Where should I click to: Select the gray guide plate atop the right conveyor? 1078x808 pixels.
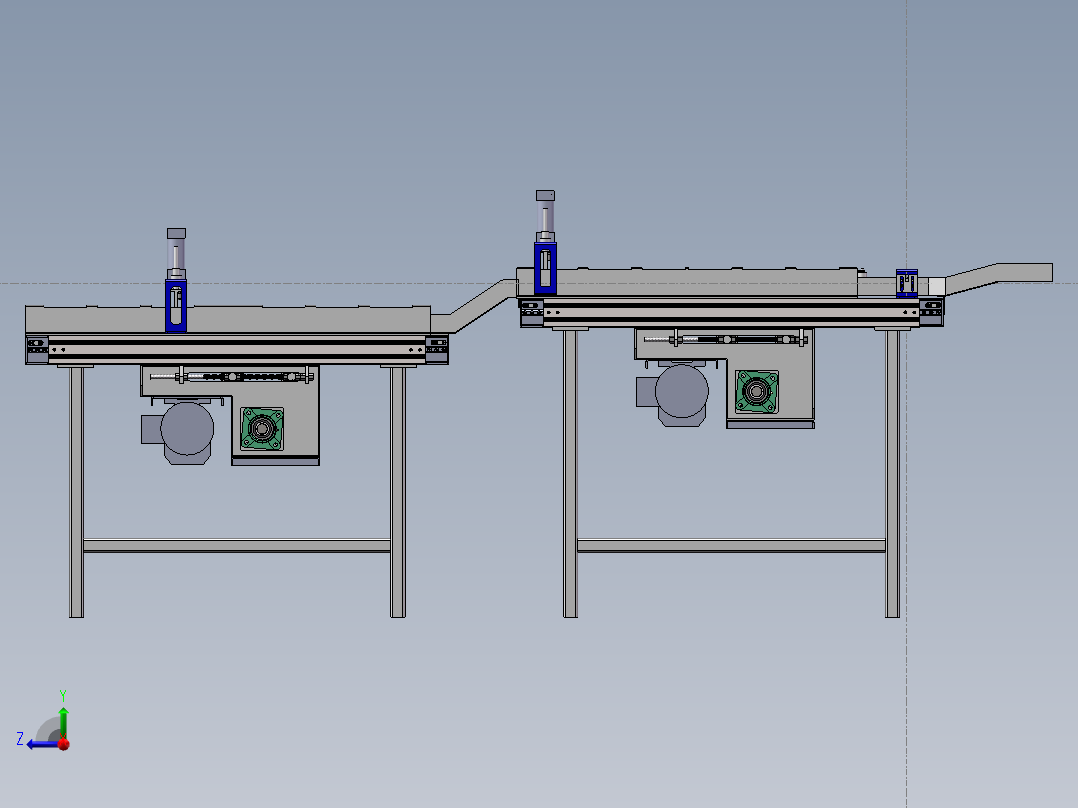[688, 282]
